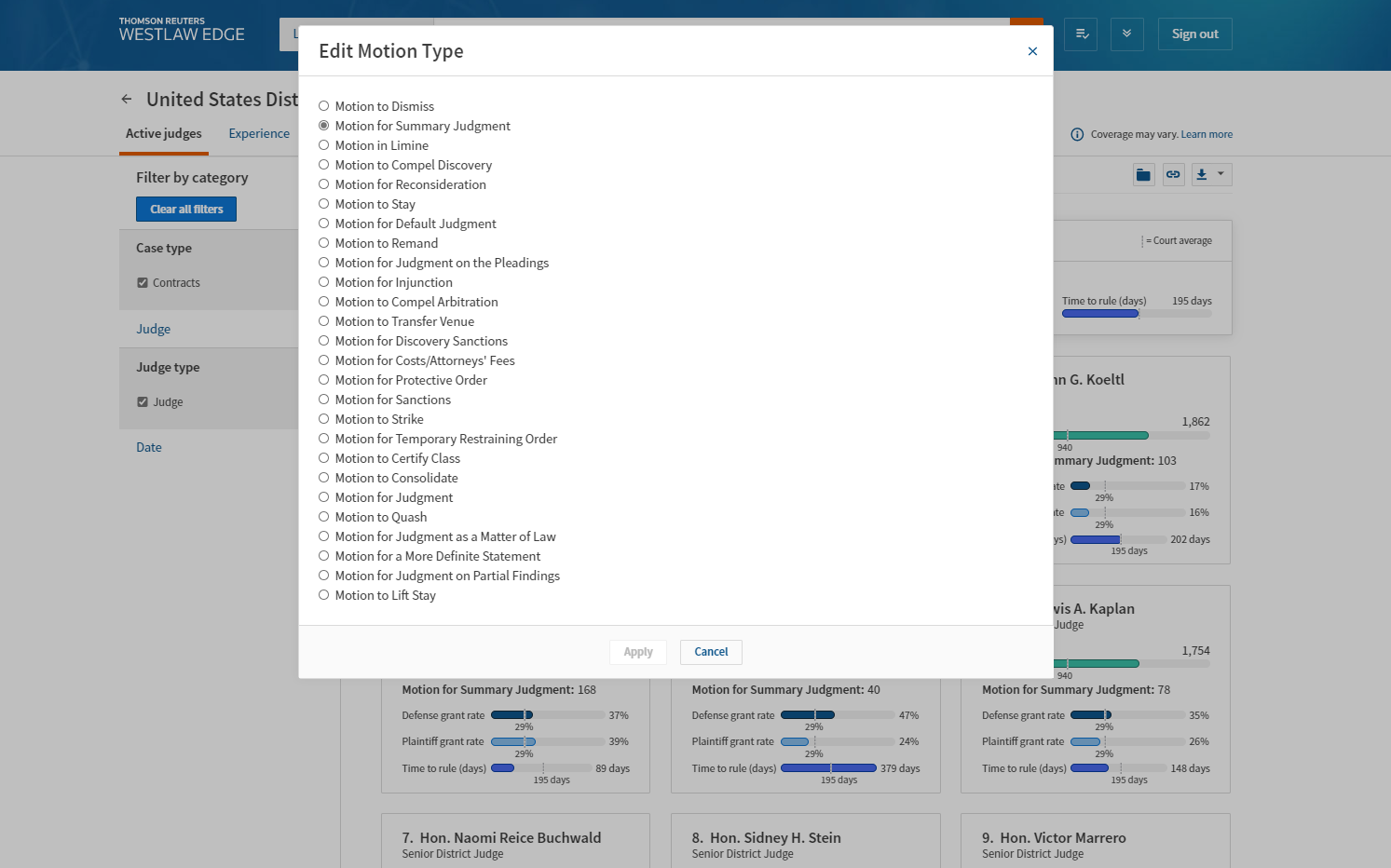Uncheck the Contracts case type checkbox
The width and height of the screenshot is (1391, 868).
click(143, 283)
